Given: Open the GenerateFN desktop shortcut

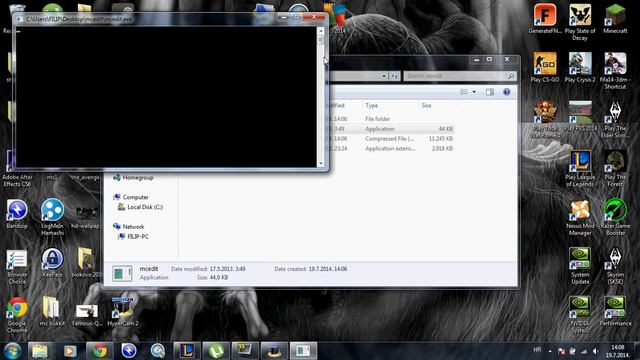Looking at the screenshot, I should click(545, 19).
